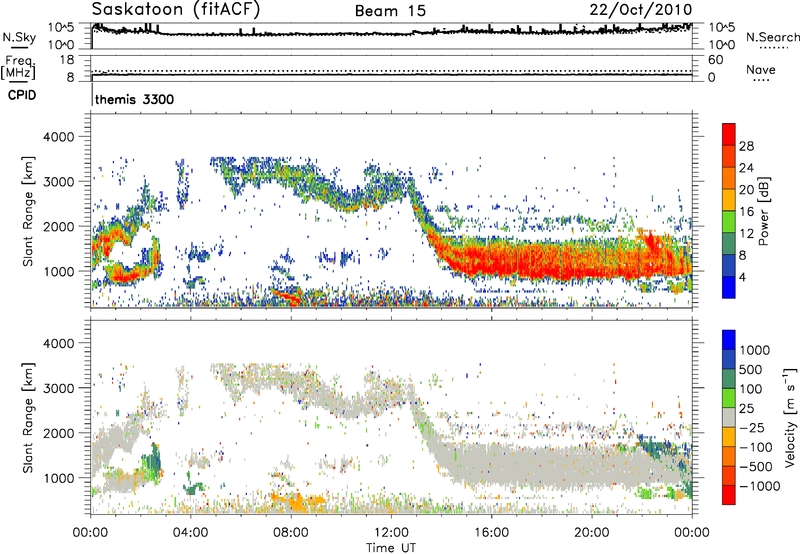Click the frequency line in the Freq panel

tap(392, 75)
